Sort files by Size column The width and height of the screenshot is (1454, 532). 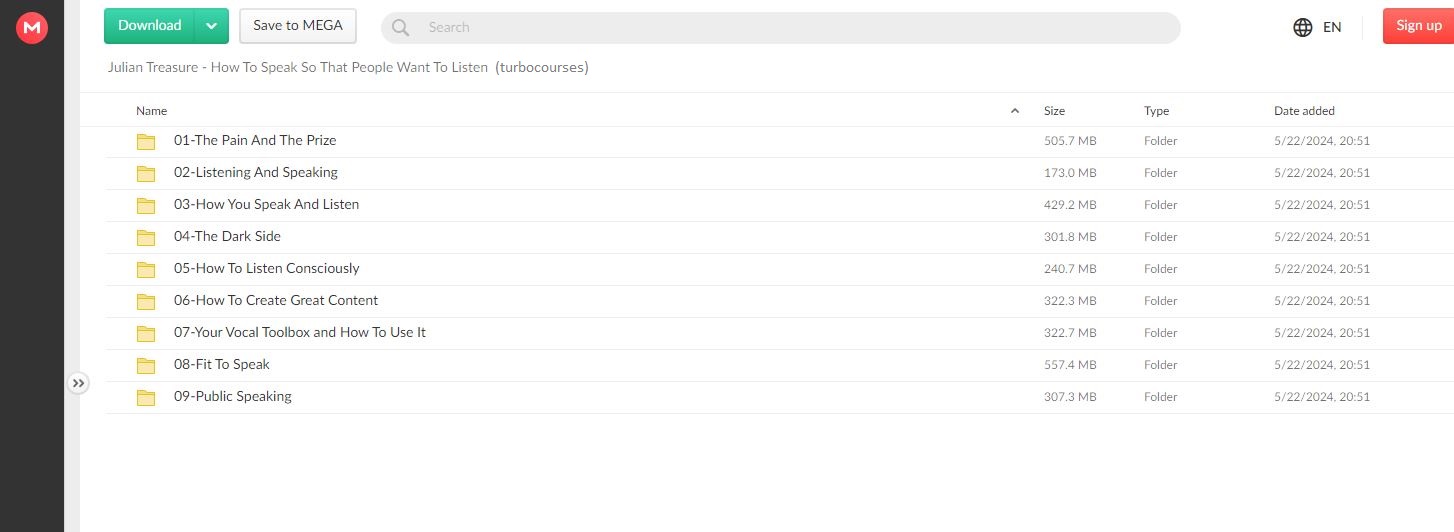[x=1054, y=111]
